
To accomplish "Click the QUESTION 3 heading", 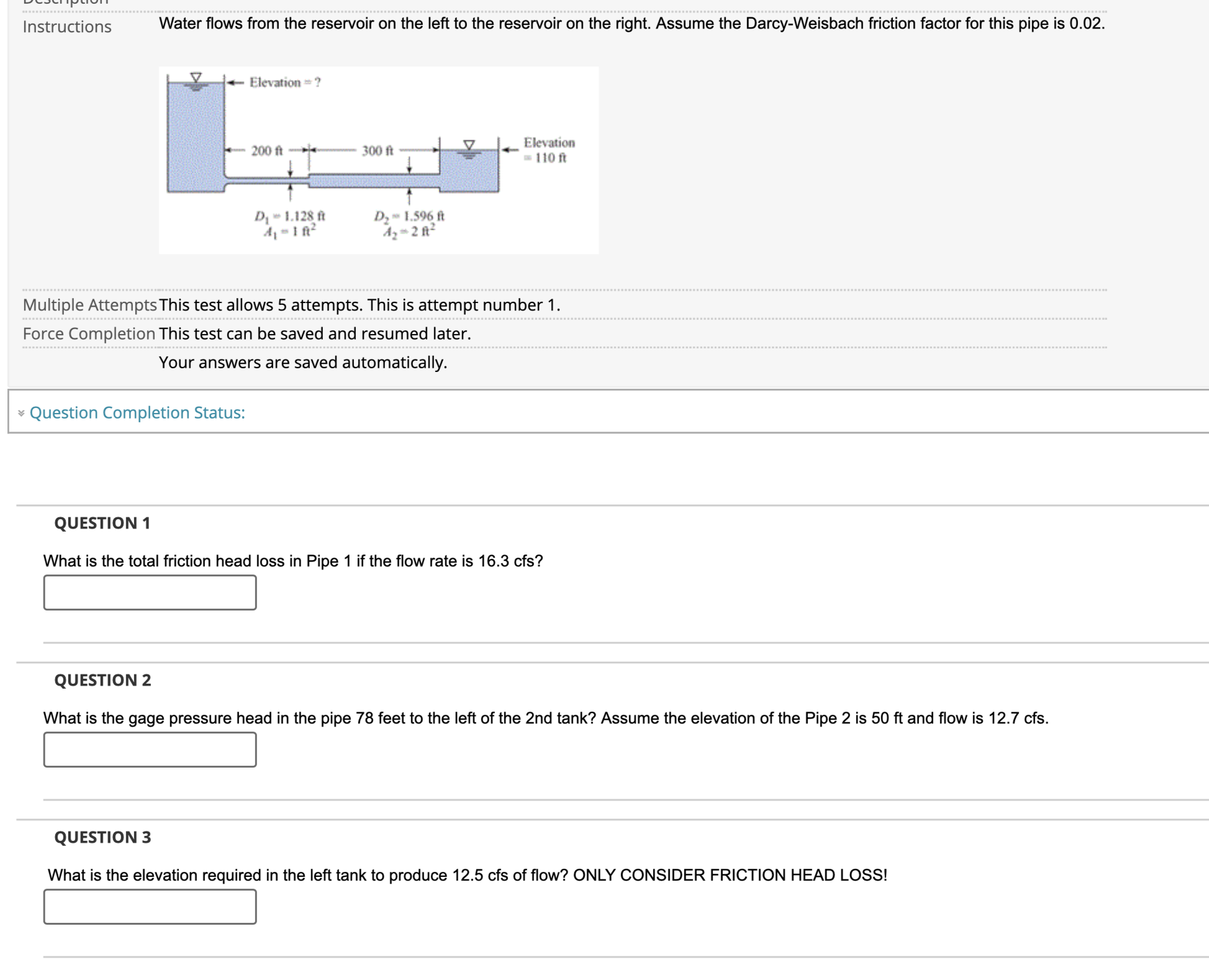I will point(102,837).
